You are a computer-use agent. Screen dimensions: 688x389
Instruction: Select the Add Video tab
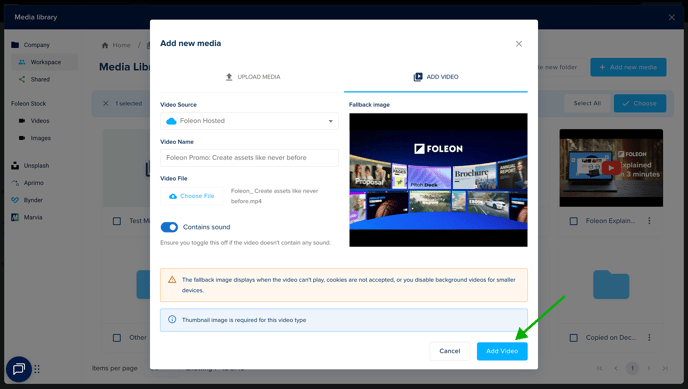pyautogui.click(x=436, y=77)
